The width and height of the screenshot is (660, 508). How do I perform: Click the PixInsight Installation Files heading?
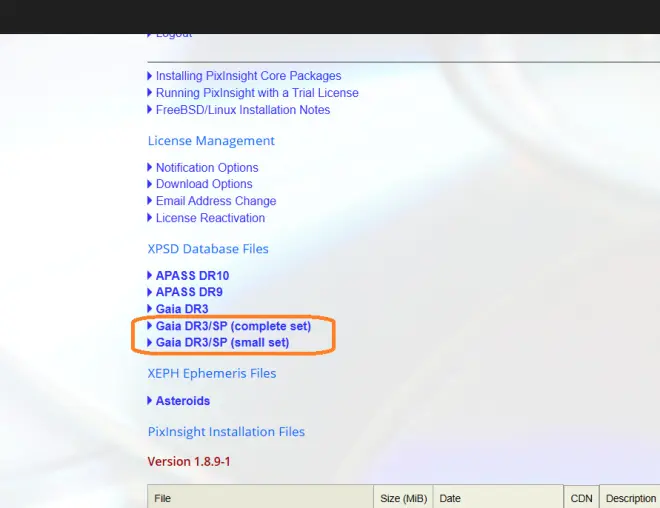[x=226, y=432]
